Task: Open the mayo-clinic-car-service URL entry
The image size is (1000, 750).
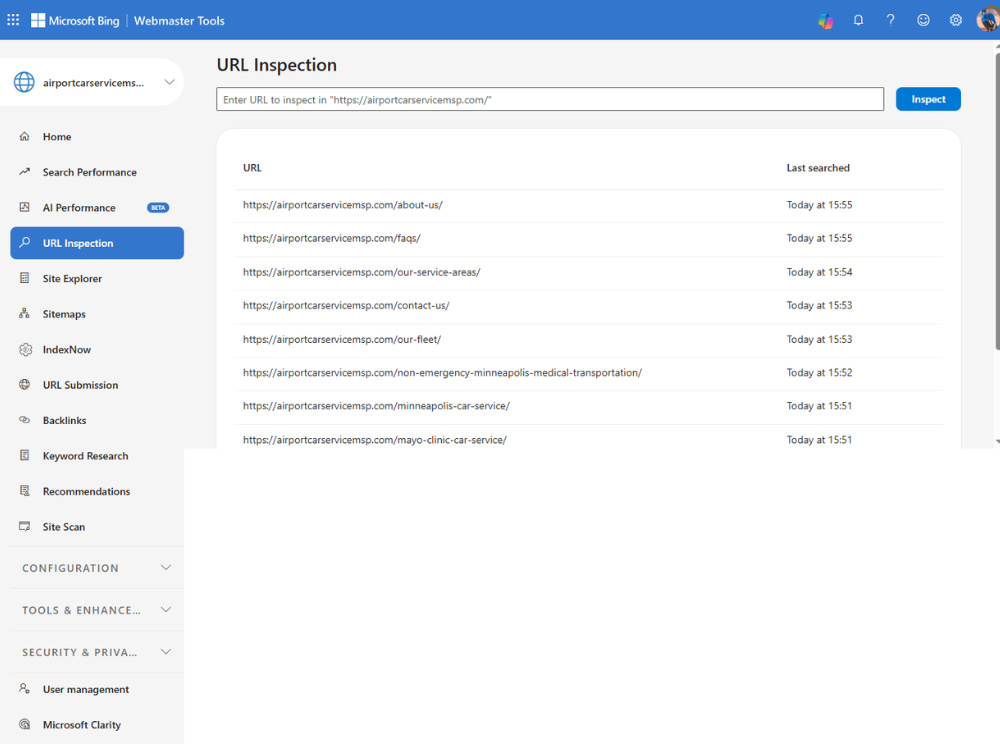Action: point(588,439)
